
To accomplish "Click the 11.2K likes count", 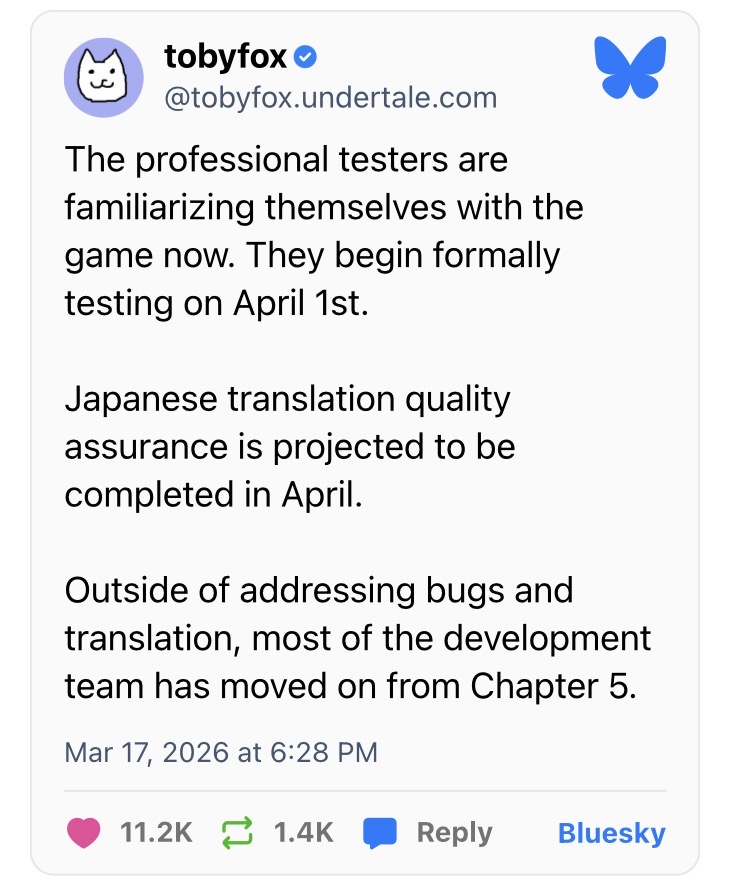I will [156, 833].
